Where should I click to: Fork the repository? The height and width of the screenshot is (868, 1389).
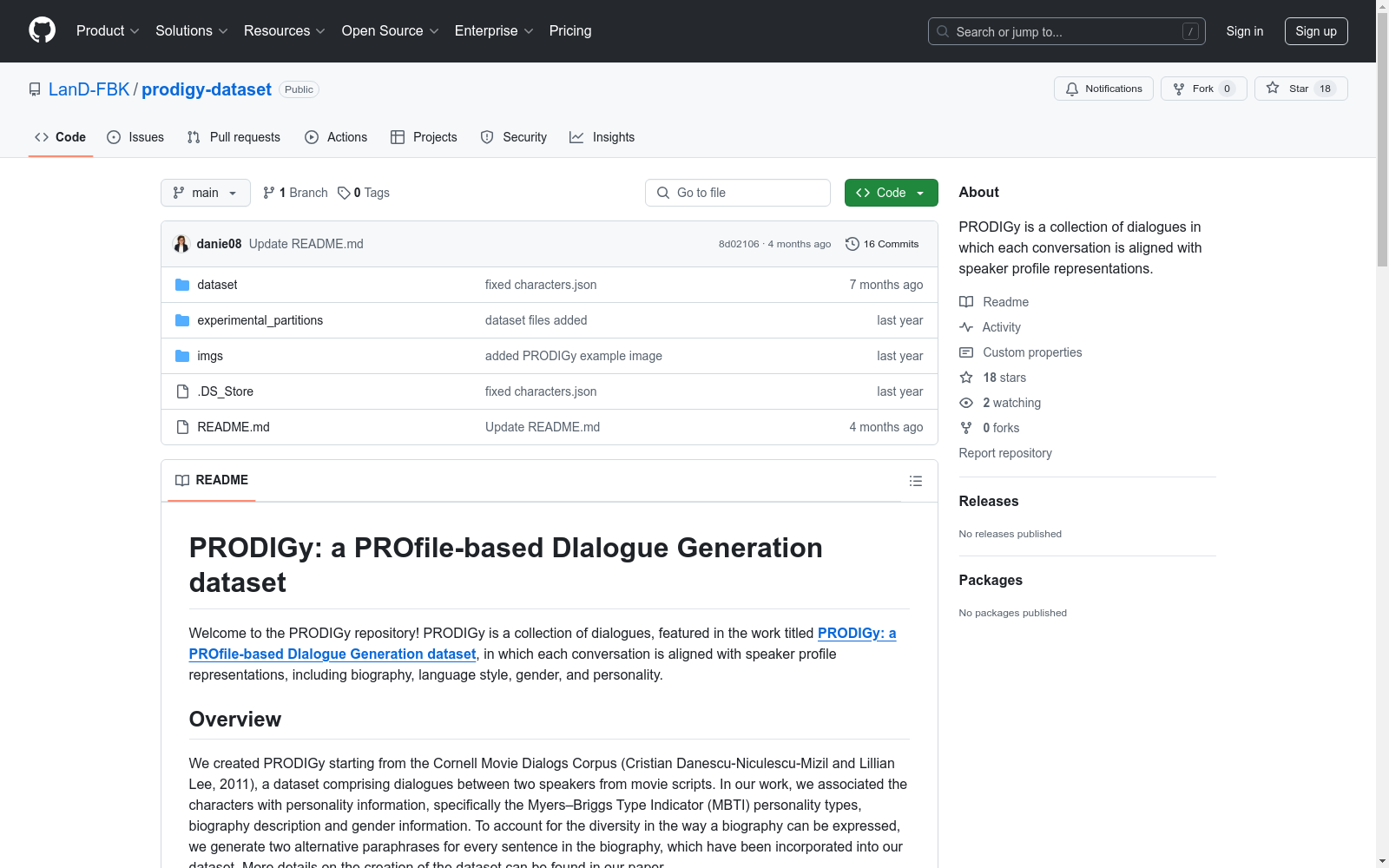[x=1203, y=89]
